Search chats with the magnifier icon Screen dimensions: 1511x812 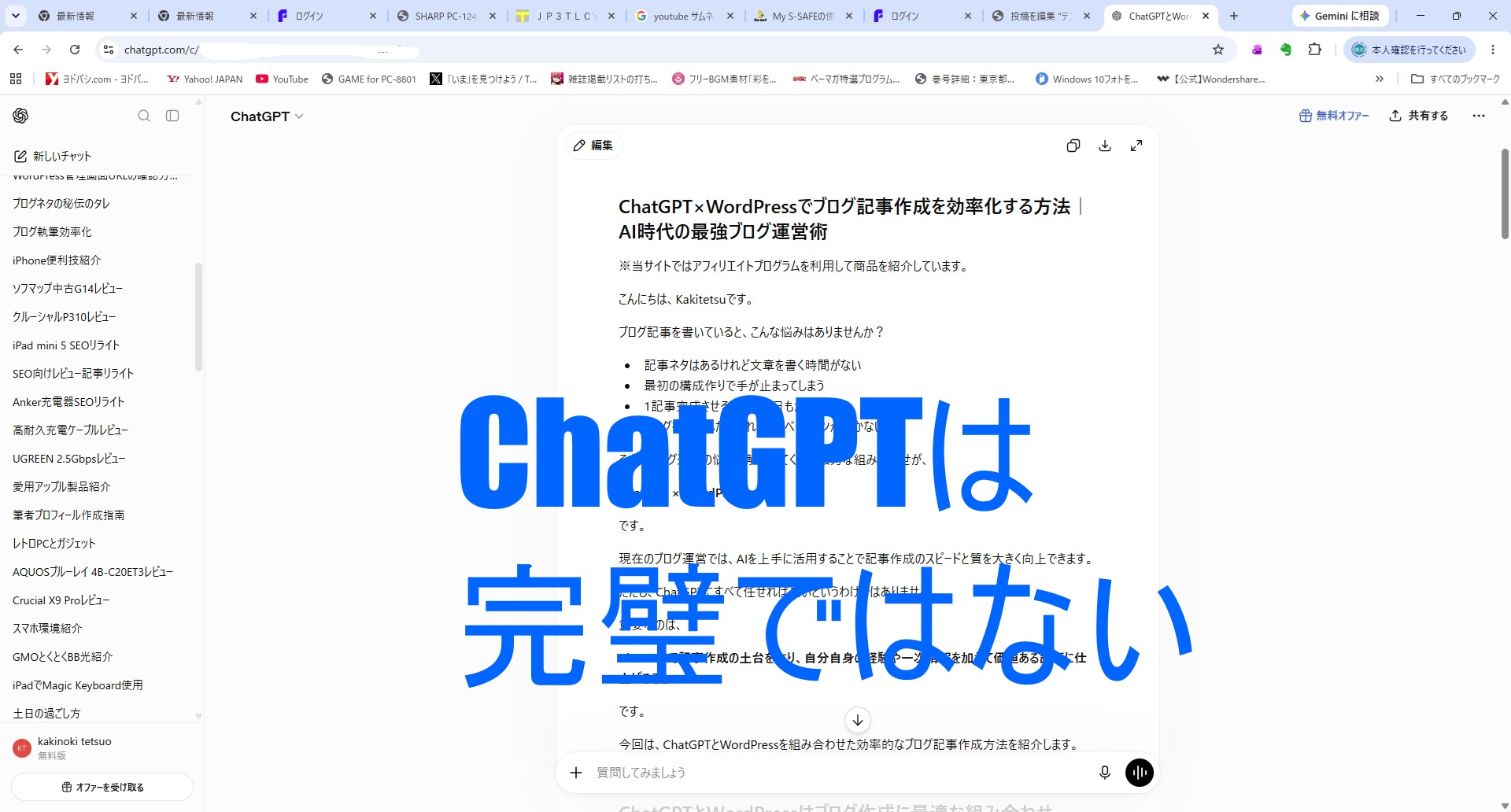(x=144, y=116)
